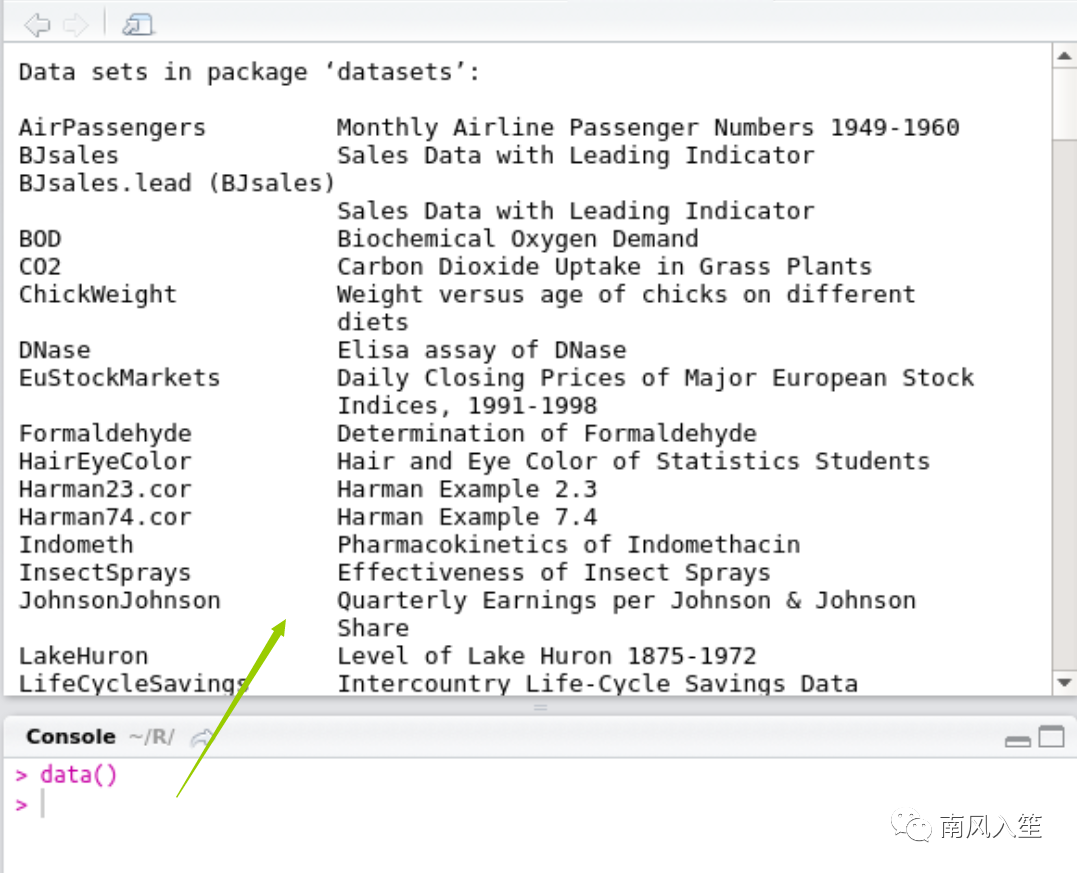Select the AirPassengers dataset entry
The height and width of the screenshot is (873, 1077).
(x=112, y=128)
